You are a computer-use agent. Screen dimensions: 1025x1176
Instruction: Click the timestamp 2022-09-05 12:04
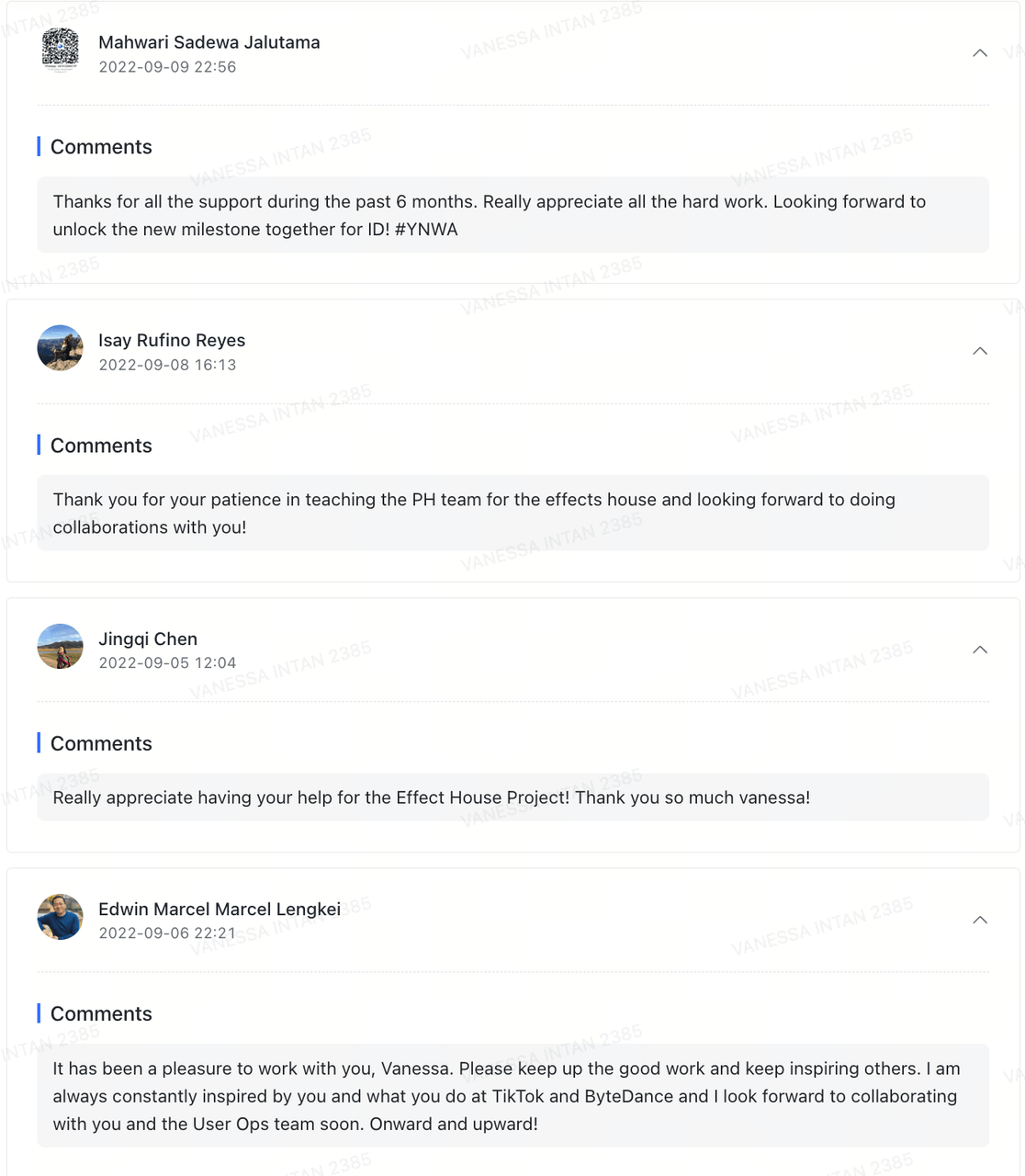click(x=167, y=663)
